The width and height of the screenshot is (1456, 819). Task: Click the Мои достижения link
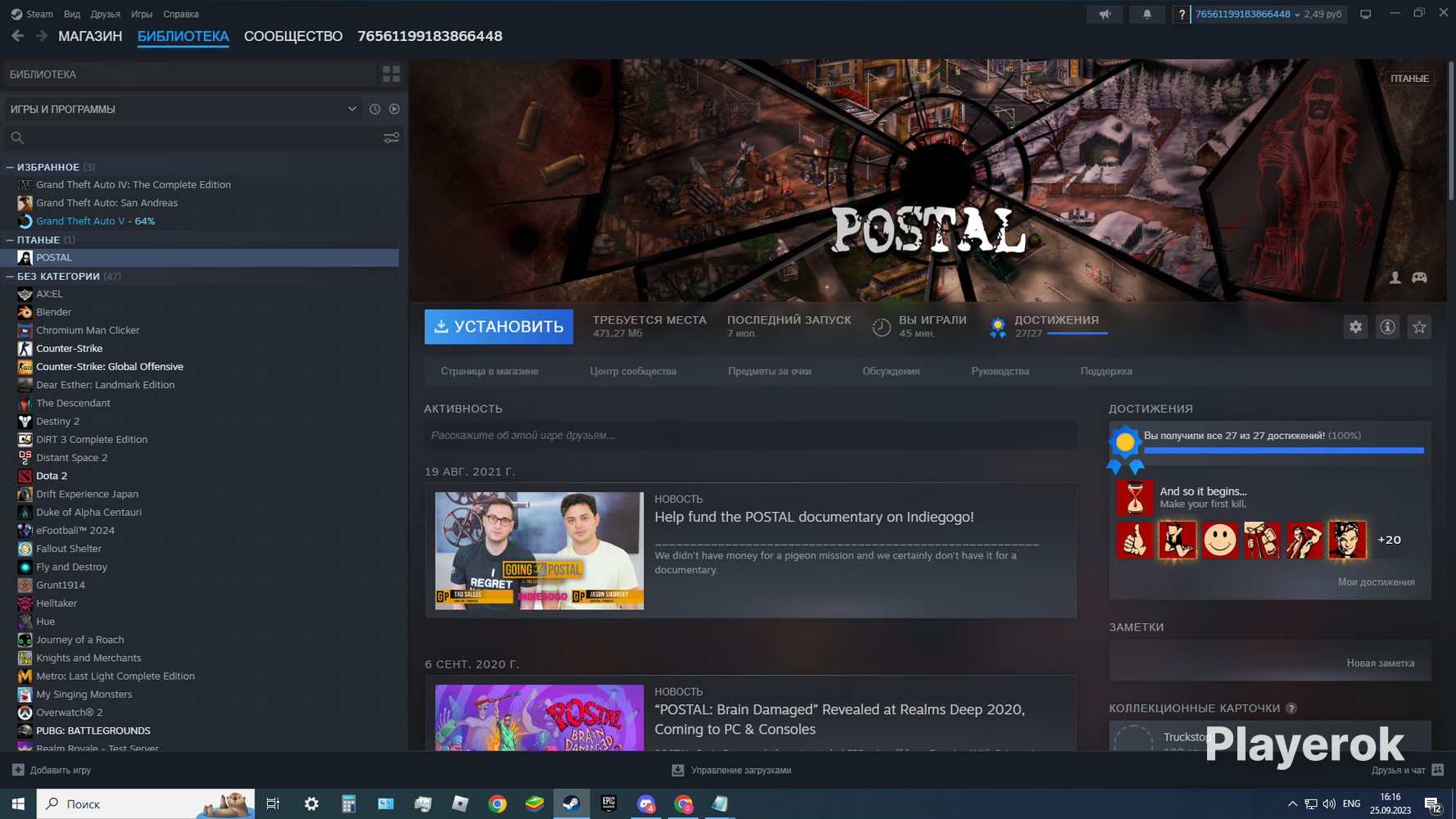pos(1376,581)
